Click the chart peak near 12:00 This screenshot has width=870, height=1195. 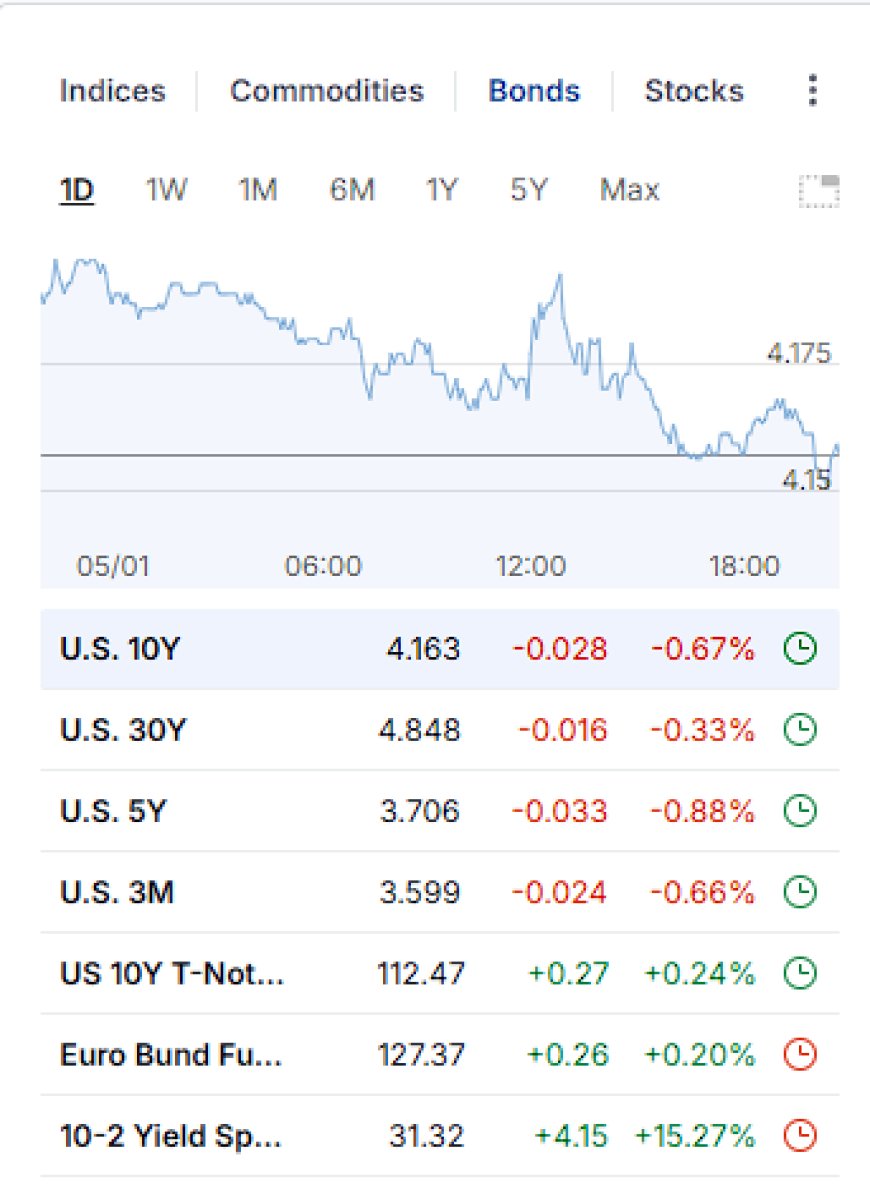560,276
